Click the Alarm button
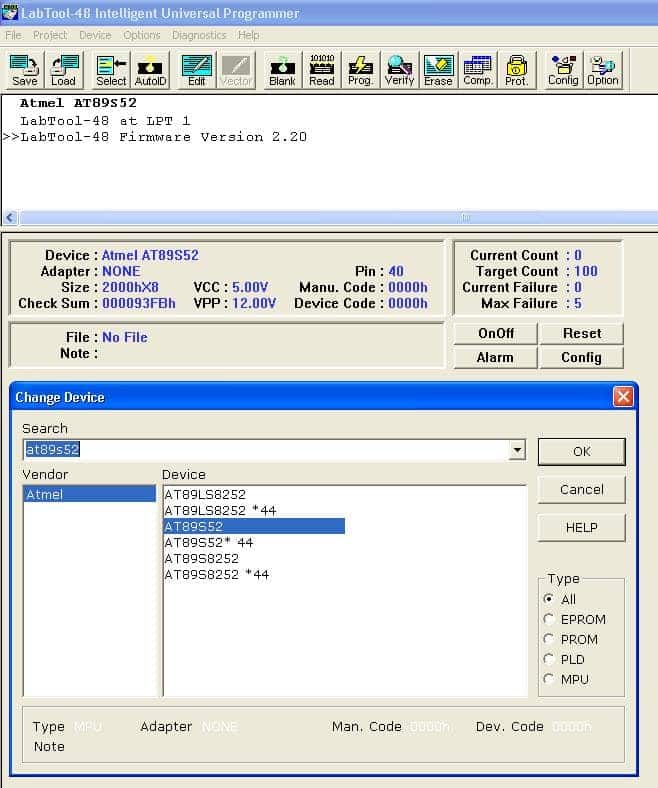This screenshot has height=788, width=658. 496,357
